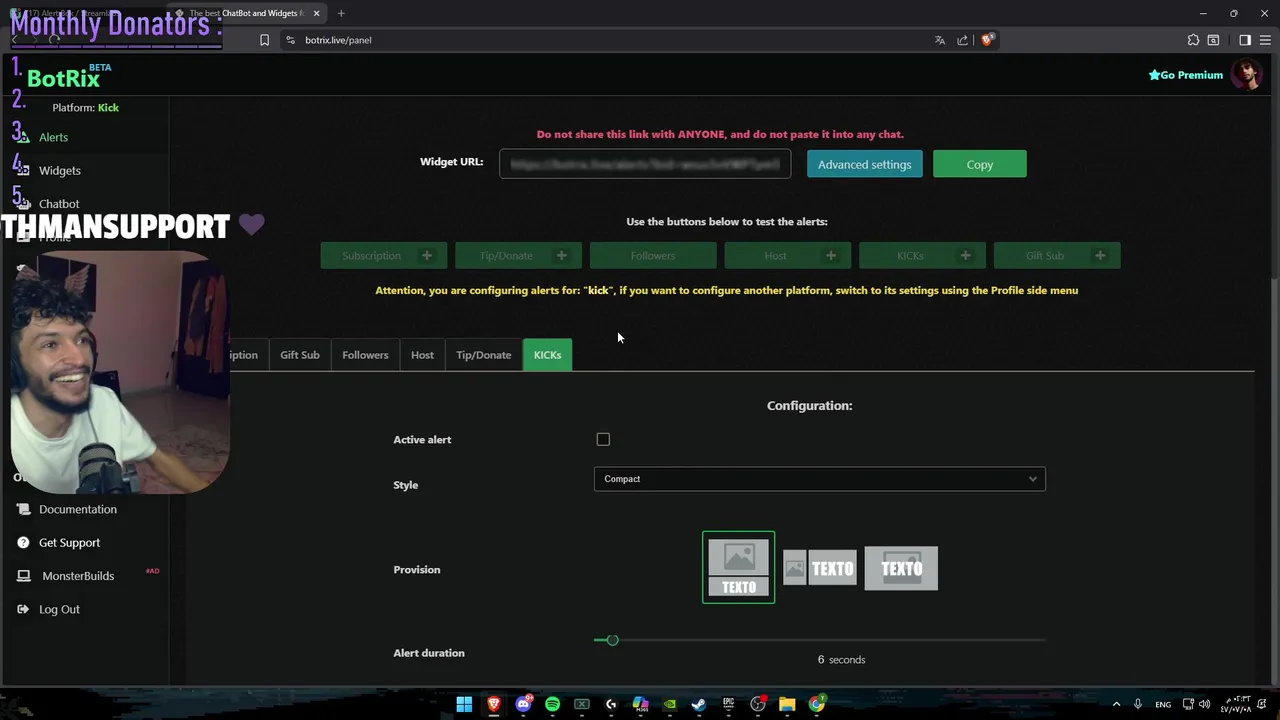Open the Style dropdown showing Compact
1280x720 pixels.
[819, 479]
